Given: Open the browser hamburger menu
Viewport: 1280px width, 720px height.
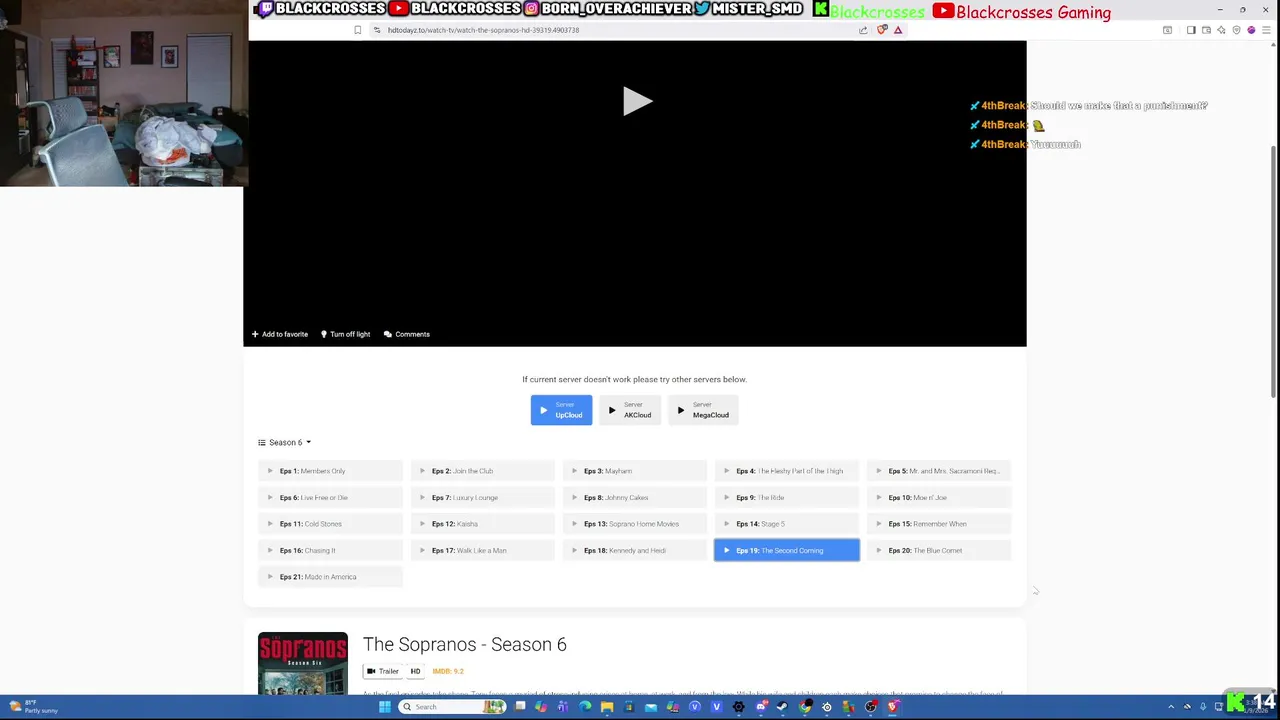Looking at the screenshot, I should click(x=1266, y=30).
